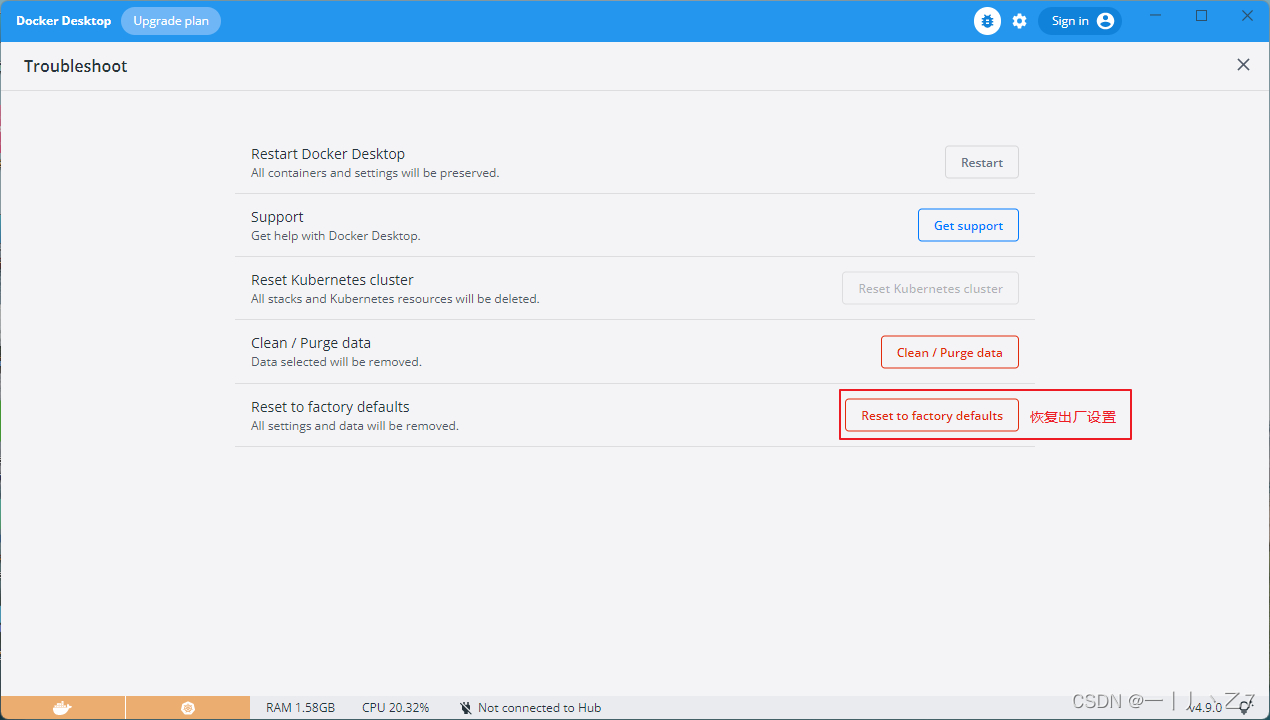Viewport: 1270px width, 720px height.
Task: Click the CPU usage readout
Action: [395, 708]
